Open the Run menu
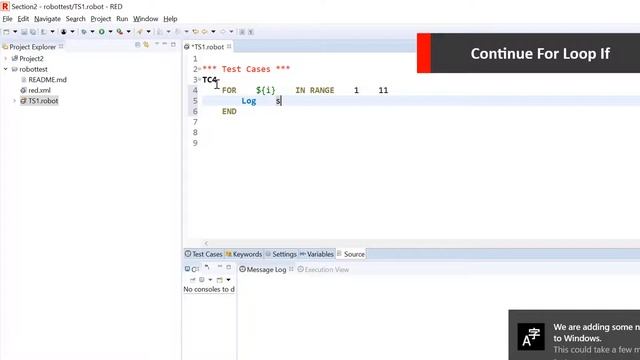Viewport: 640px width, 360px height. point(122,19)
